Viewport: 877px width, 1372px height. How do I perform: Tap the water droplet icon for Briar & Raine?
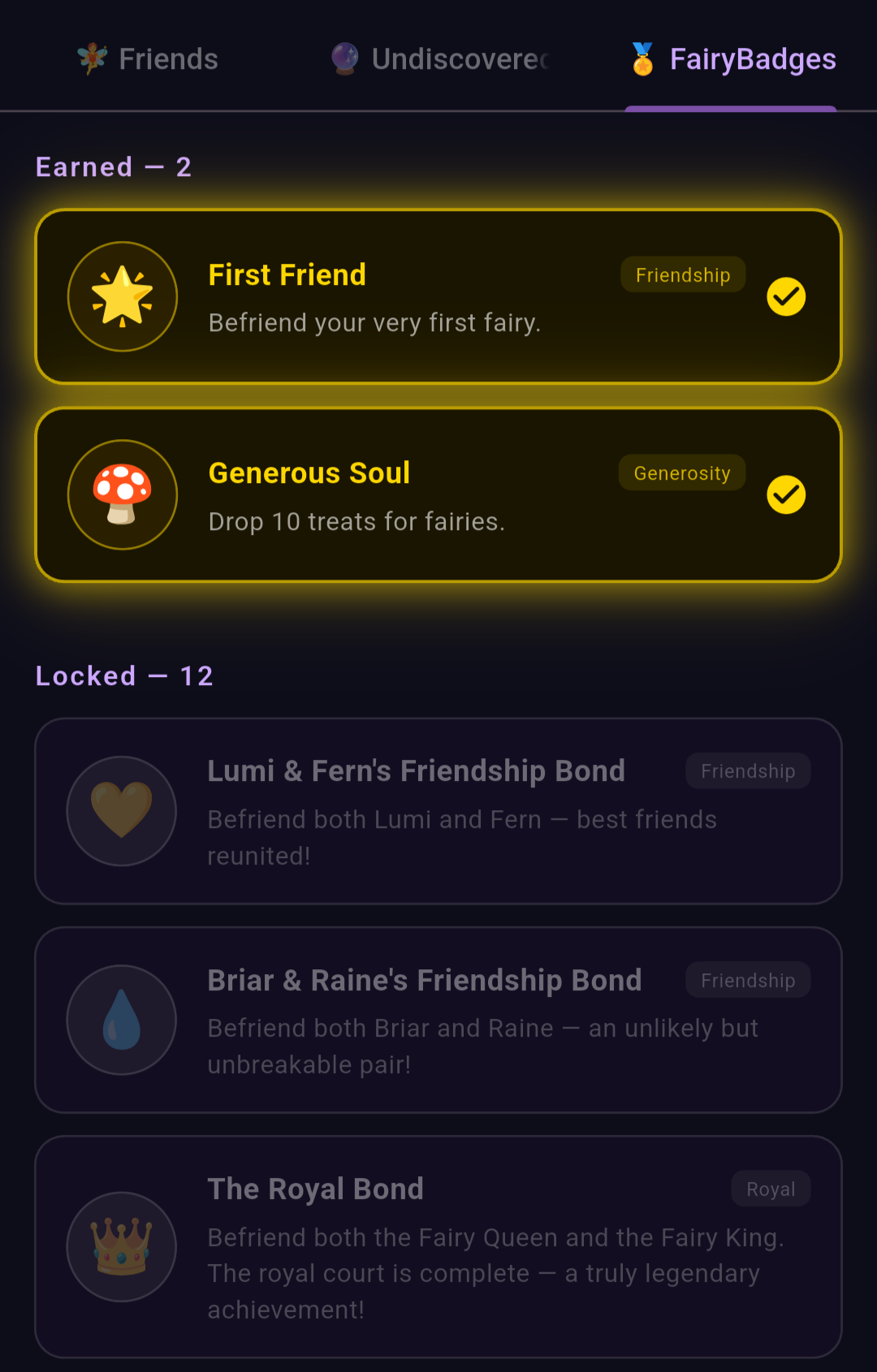click(122, 1020)
